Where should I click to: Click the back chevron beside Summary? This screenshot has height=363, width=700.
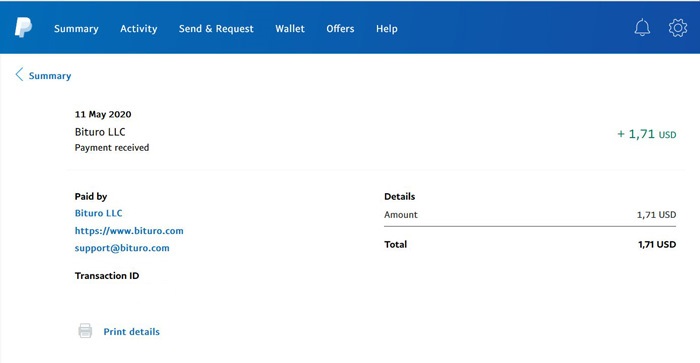[19, 75]
